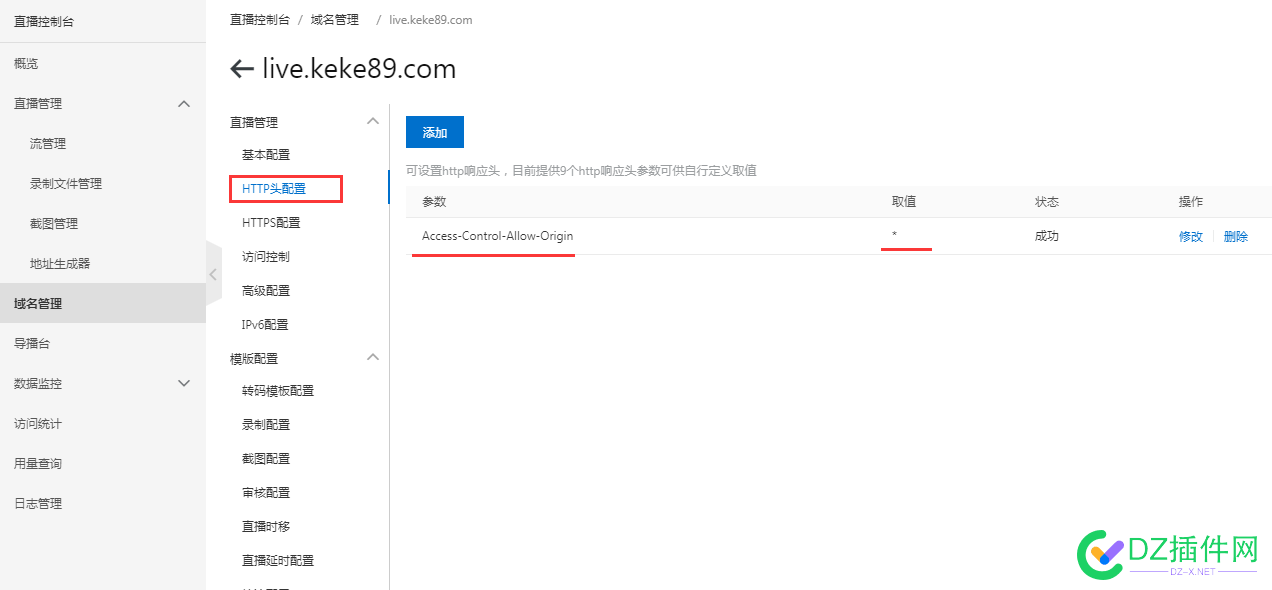Click the 参数 column header
The height and width of the screenshot is (590, 1272).
click(434, 201)
